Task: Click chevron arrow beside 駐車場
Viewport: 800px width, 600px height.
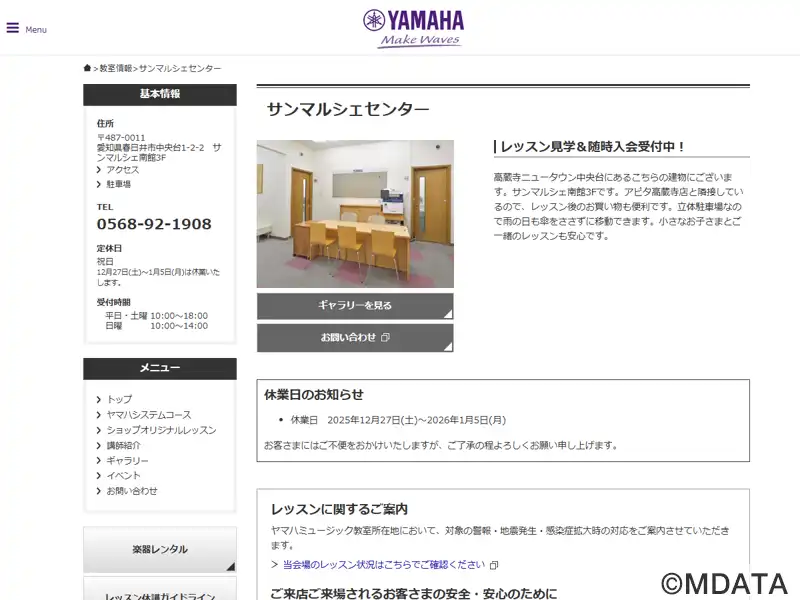Action: [99, 184]
